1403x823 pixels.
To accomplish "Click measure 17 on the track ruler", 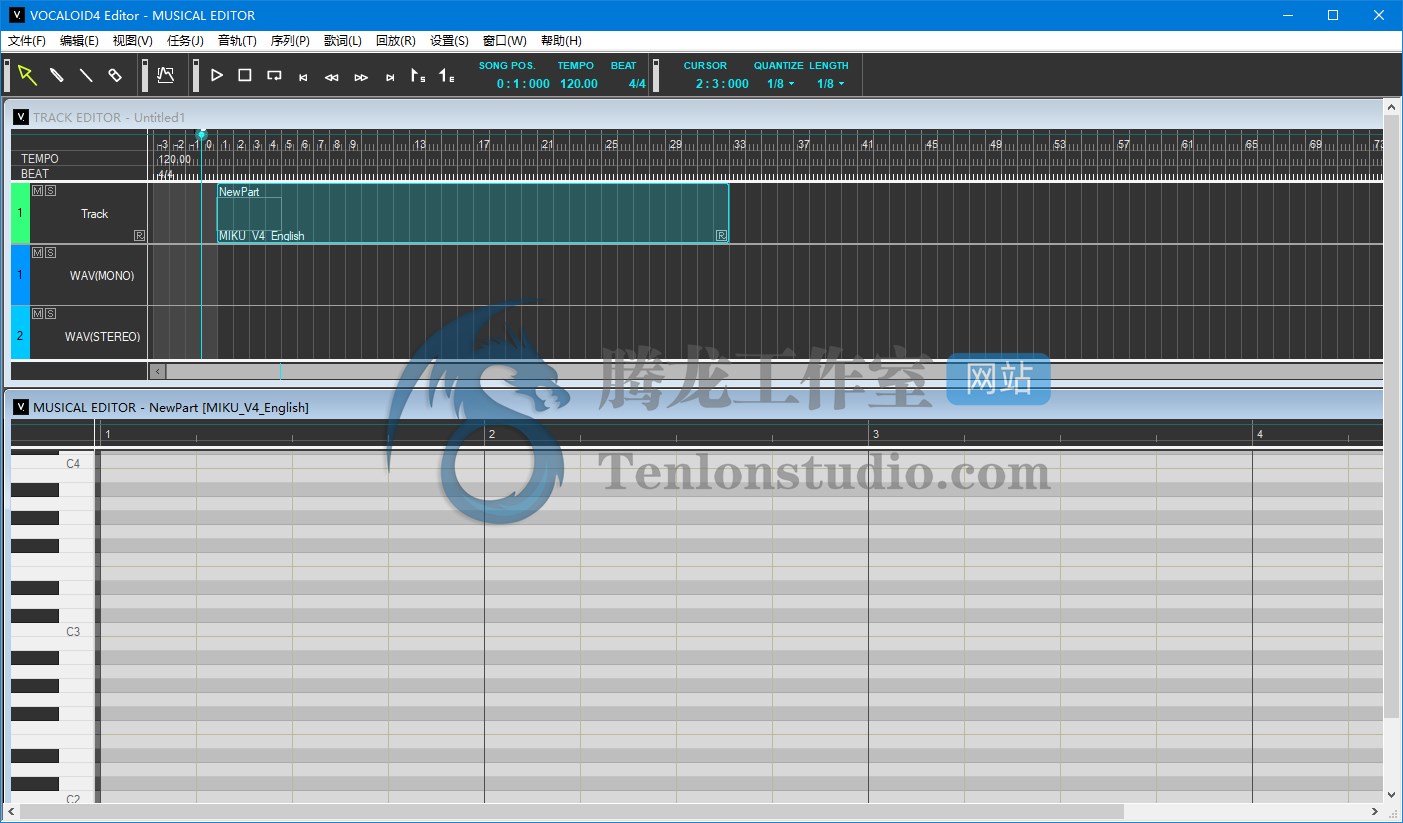I will pyautogui.click(x=484, y=144).
